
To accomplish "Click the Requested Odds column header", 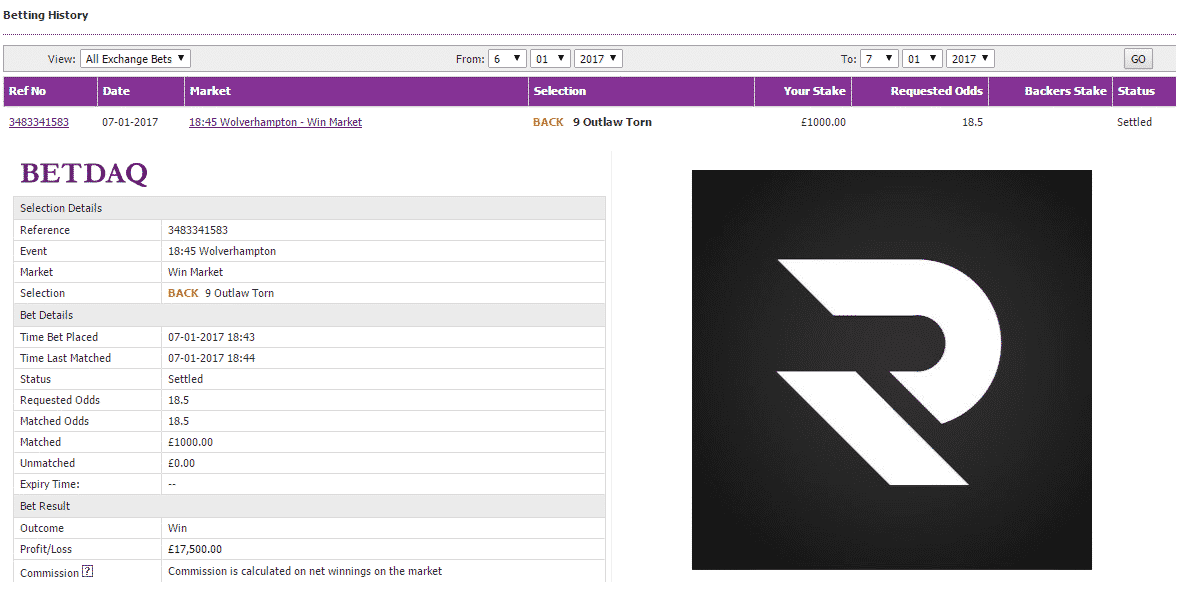I will click(x=920, y=91).
